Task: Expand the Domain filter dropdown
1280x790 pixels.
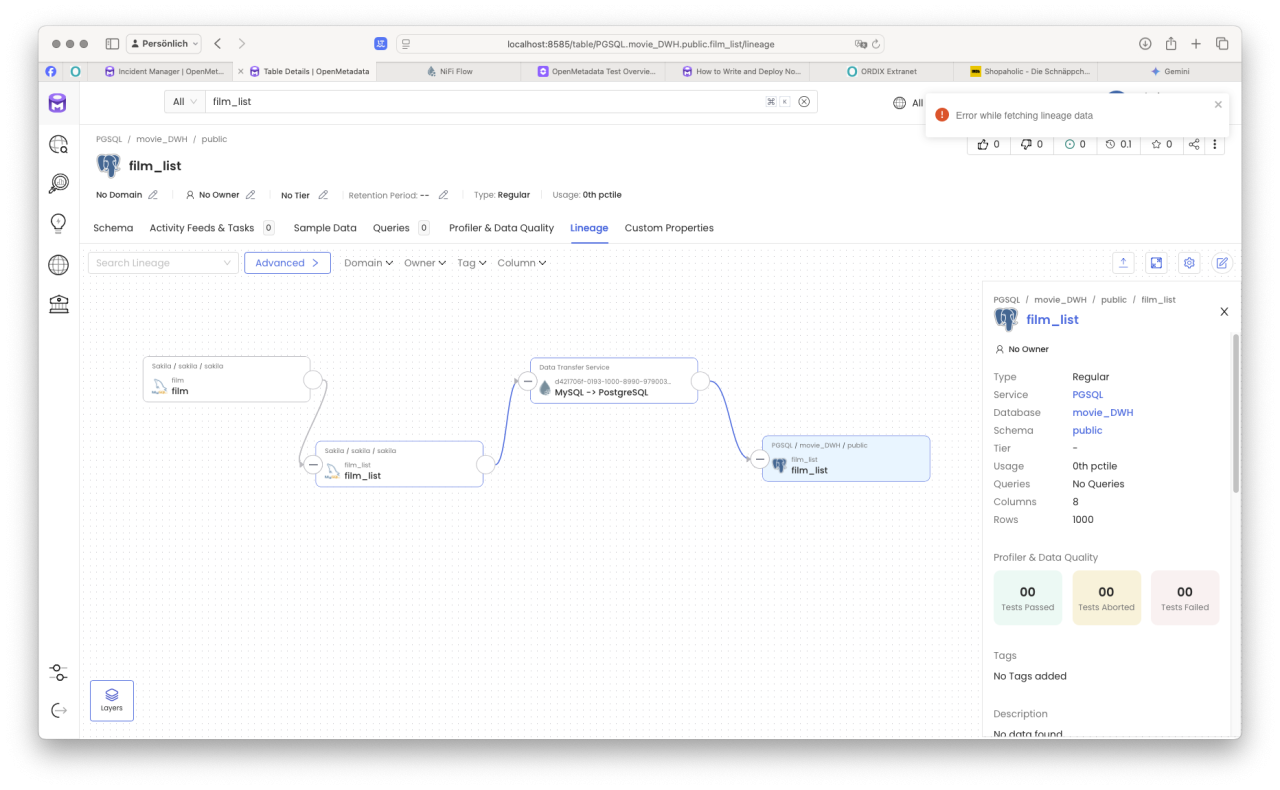Action: pyautogui.click(x=369, y=263)
